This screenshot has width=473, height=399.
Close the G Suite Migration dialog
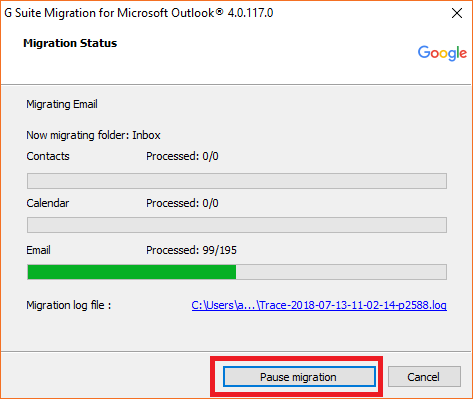pyautogui.click(x=457, y=13)
